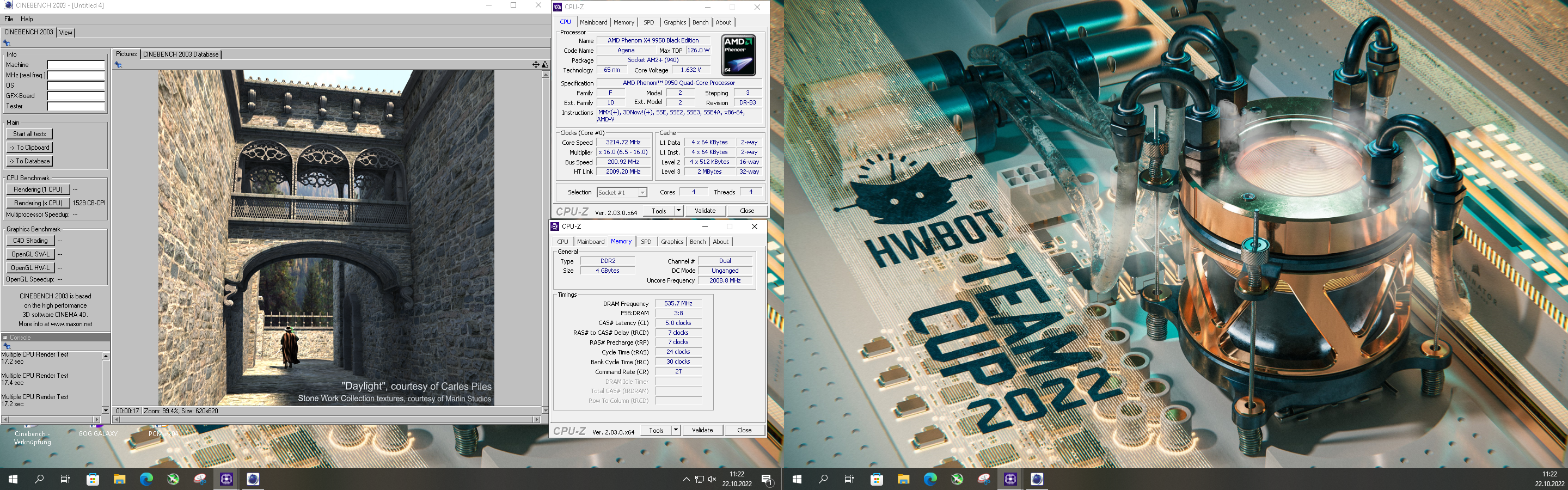Click the -> To Clipboard button

29,148
